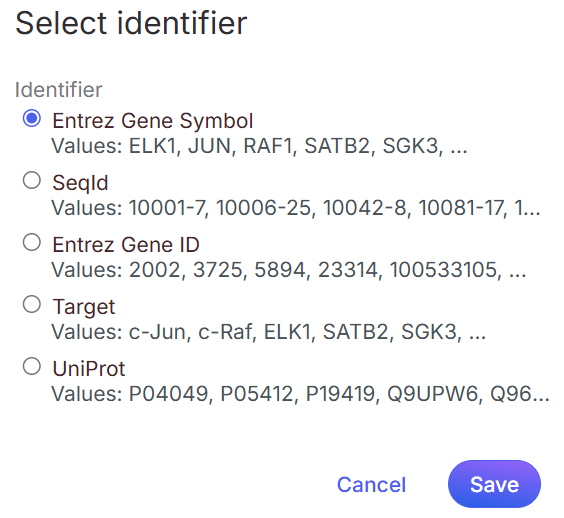This screenshot has width=564, height=518.
Task: Click the Target option label
Action: pyautogui.click(x=84, y=307)
